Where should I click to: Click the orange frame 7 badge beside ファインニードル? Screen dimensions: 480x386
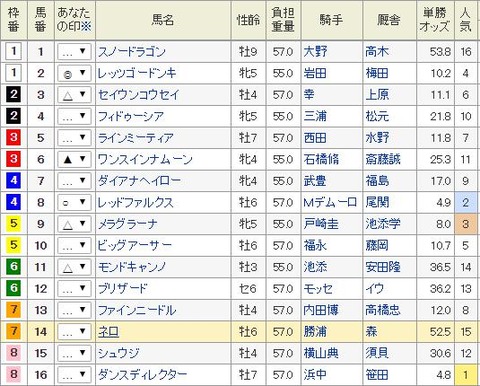pos(13,310)
